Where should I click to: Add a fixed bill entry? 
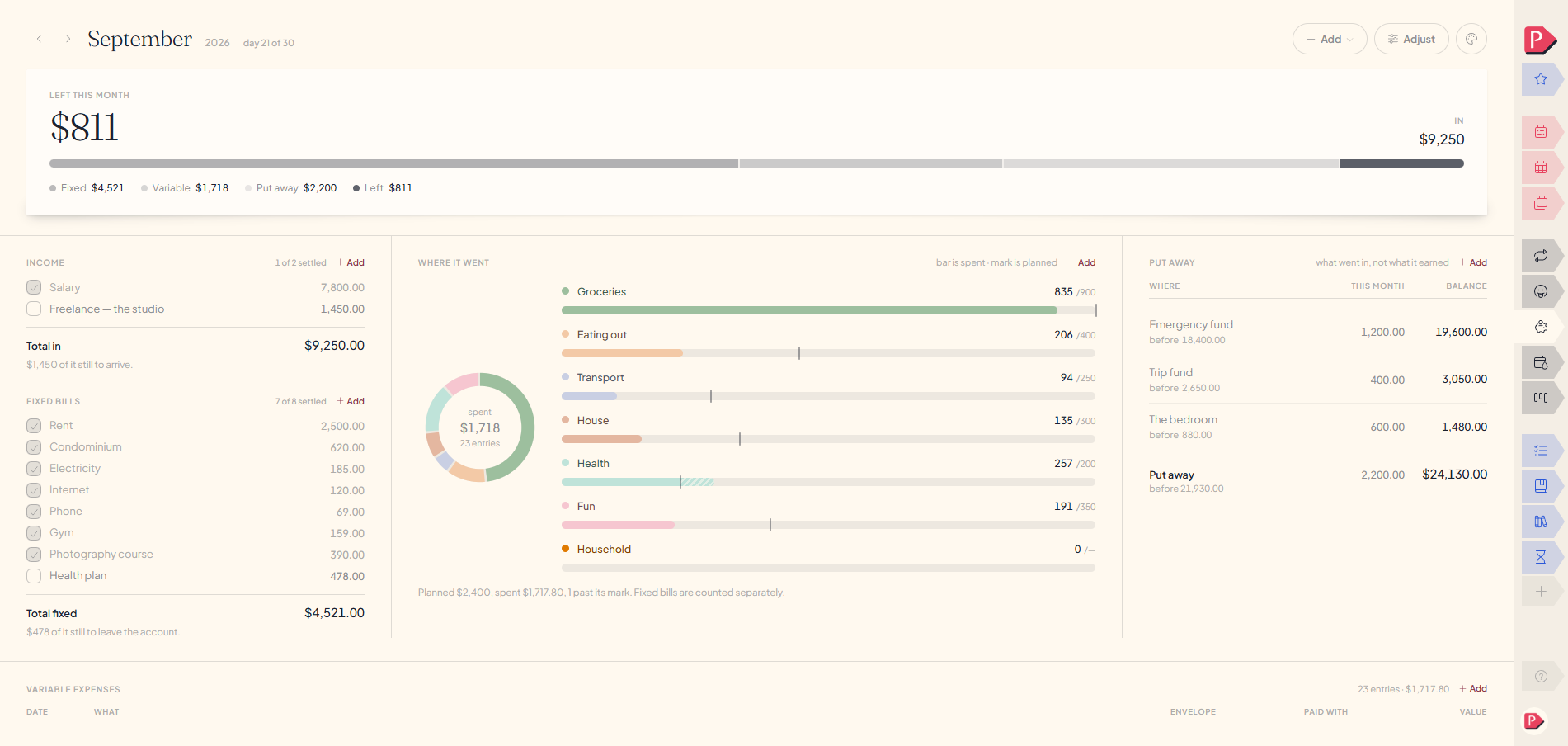click(x=351, y=401)
